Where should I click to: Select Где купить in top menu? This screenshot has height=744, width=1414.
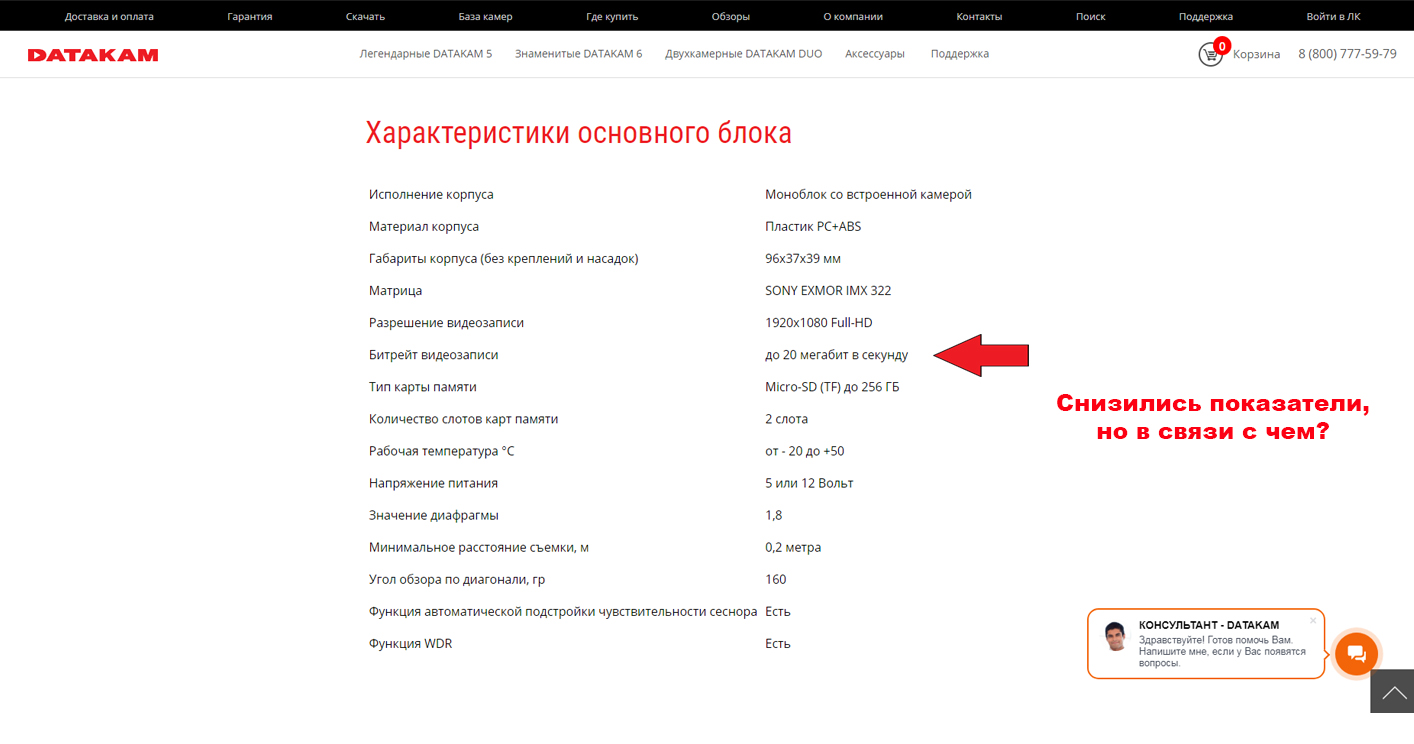612,17
